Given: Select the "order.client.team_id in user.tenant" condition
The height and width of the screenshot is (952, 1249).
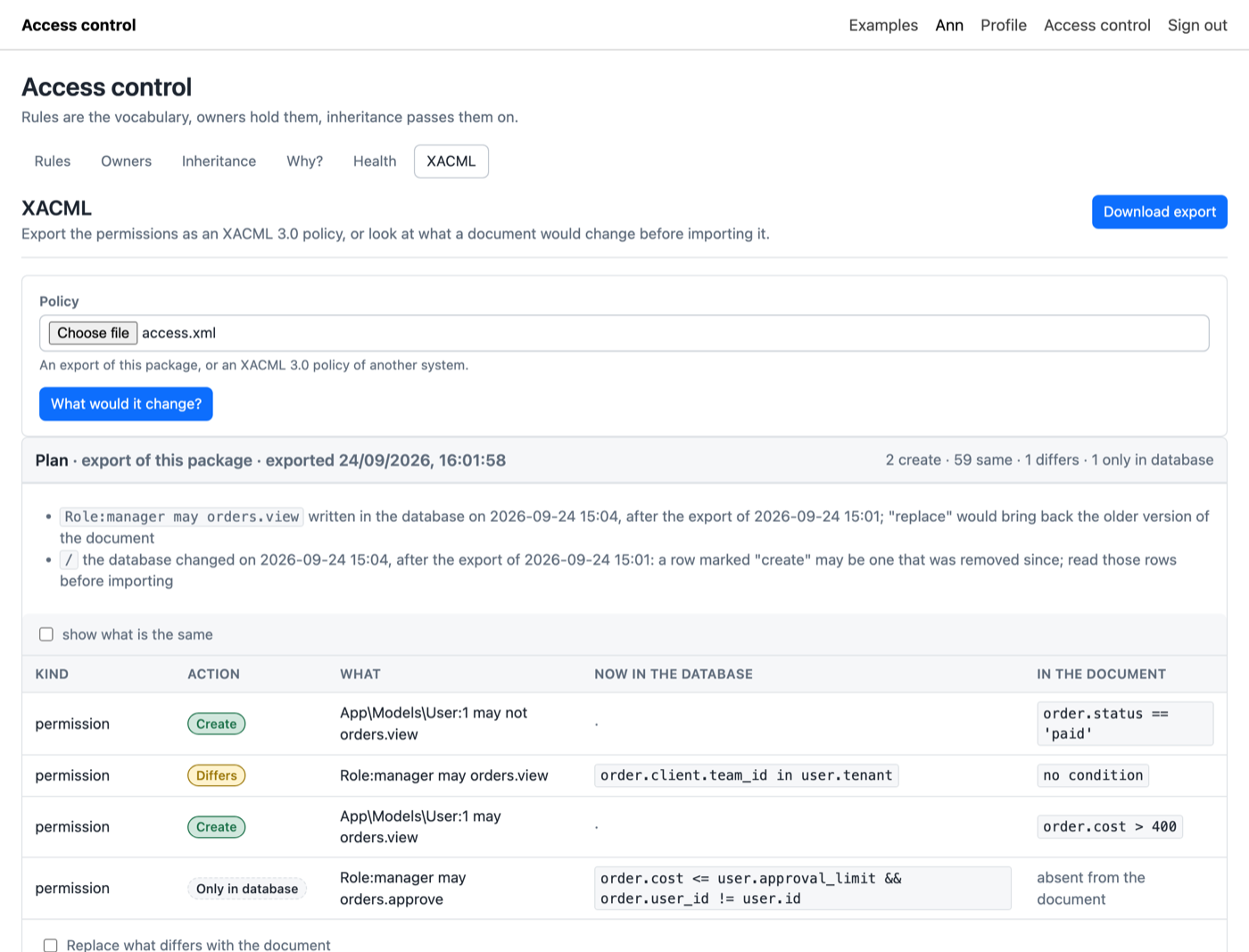Looking at the screenshot, I should (x=747, y=775).
